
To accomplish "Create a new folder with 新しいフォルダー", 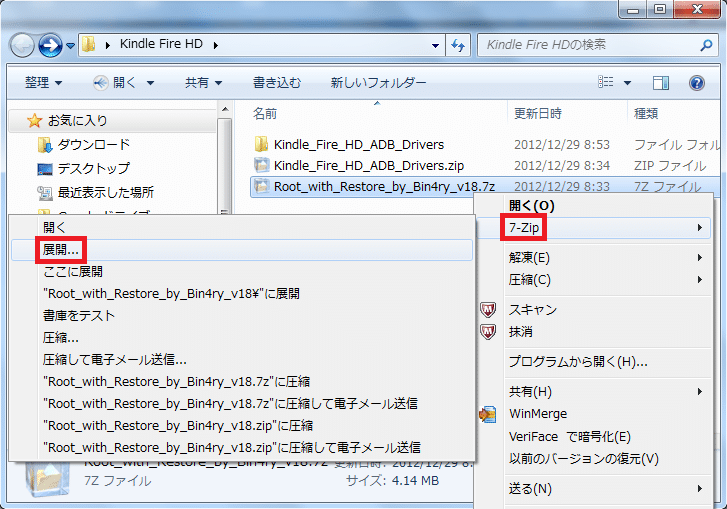I will pyautogui.click(x=378, y=83).
